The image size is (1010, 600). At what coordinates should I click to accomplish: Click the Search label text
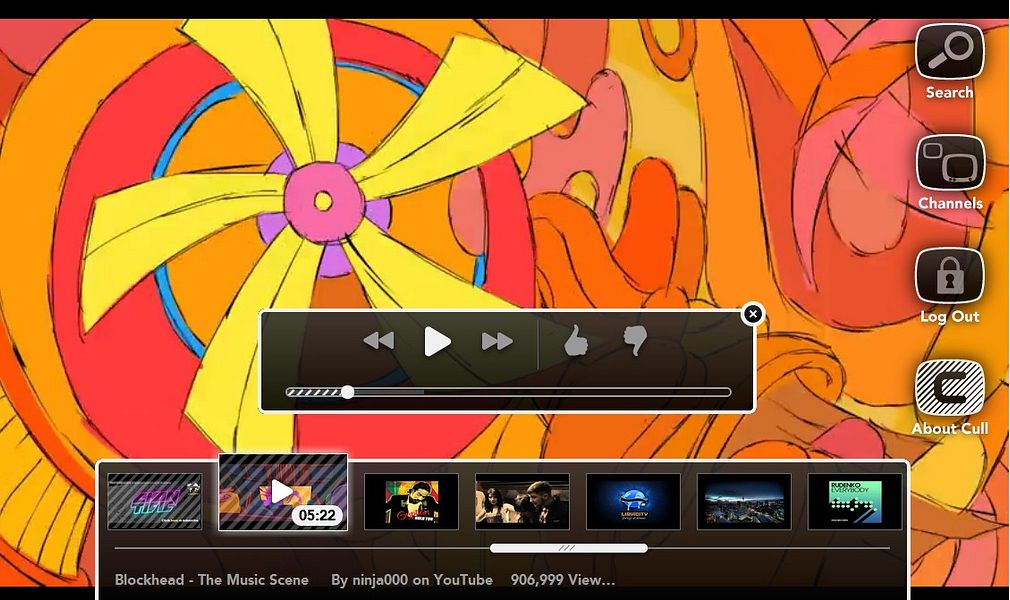click(949, 92)
